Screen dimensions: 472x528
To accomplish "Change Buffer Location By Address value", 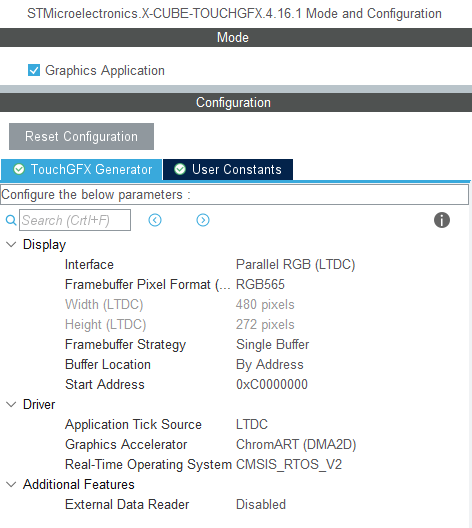I will (x=270, y=365).
